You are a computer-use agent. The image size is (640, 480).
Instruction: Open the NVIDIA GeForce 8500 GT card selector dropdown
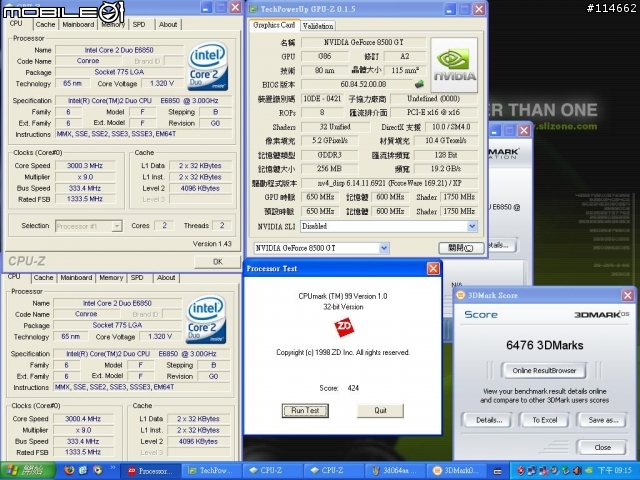click(384, 248)
